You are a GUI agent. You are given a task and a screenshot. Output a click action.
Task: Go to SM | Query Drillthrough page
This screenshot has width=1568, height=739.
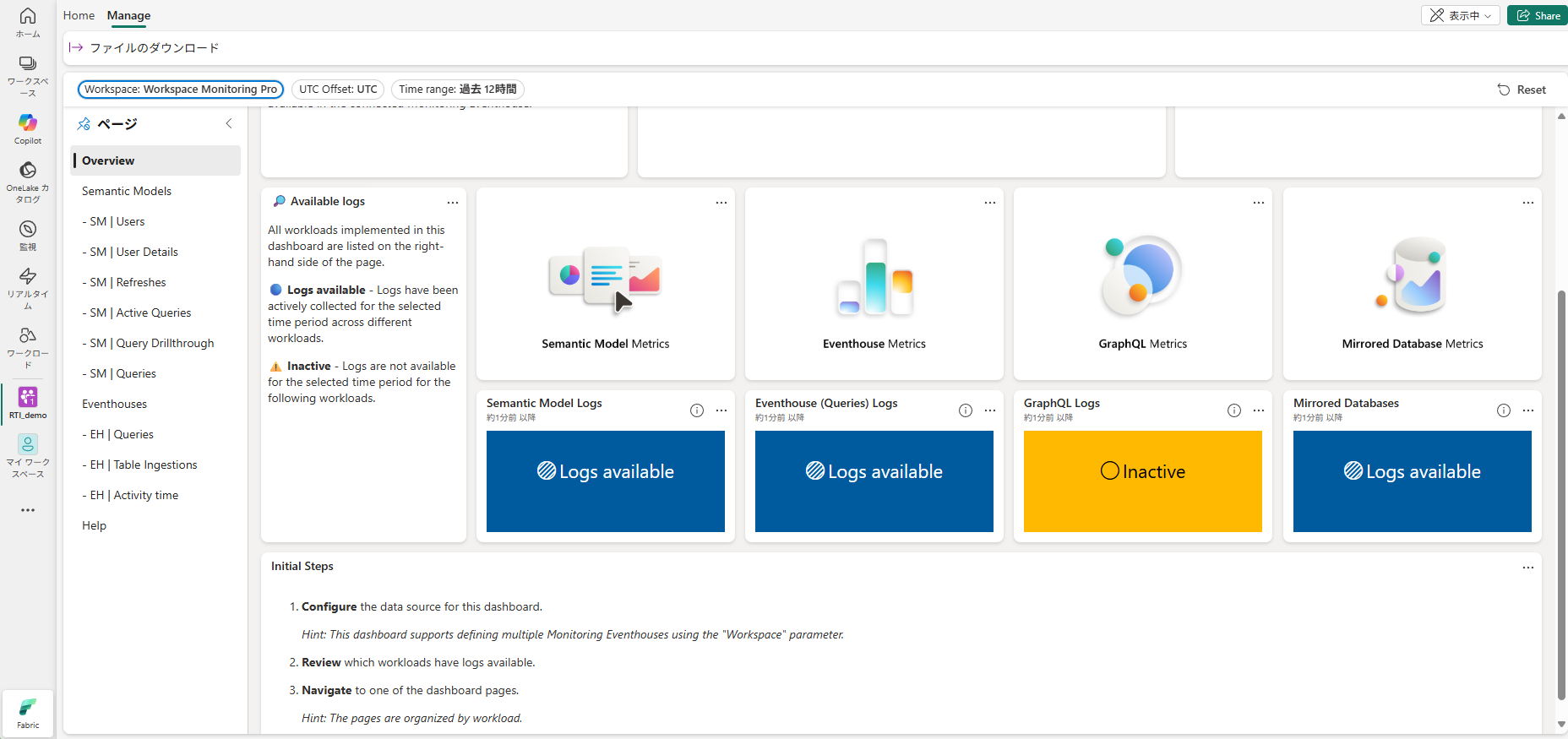155,343
